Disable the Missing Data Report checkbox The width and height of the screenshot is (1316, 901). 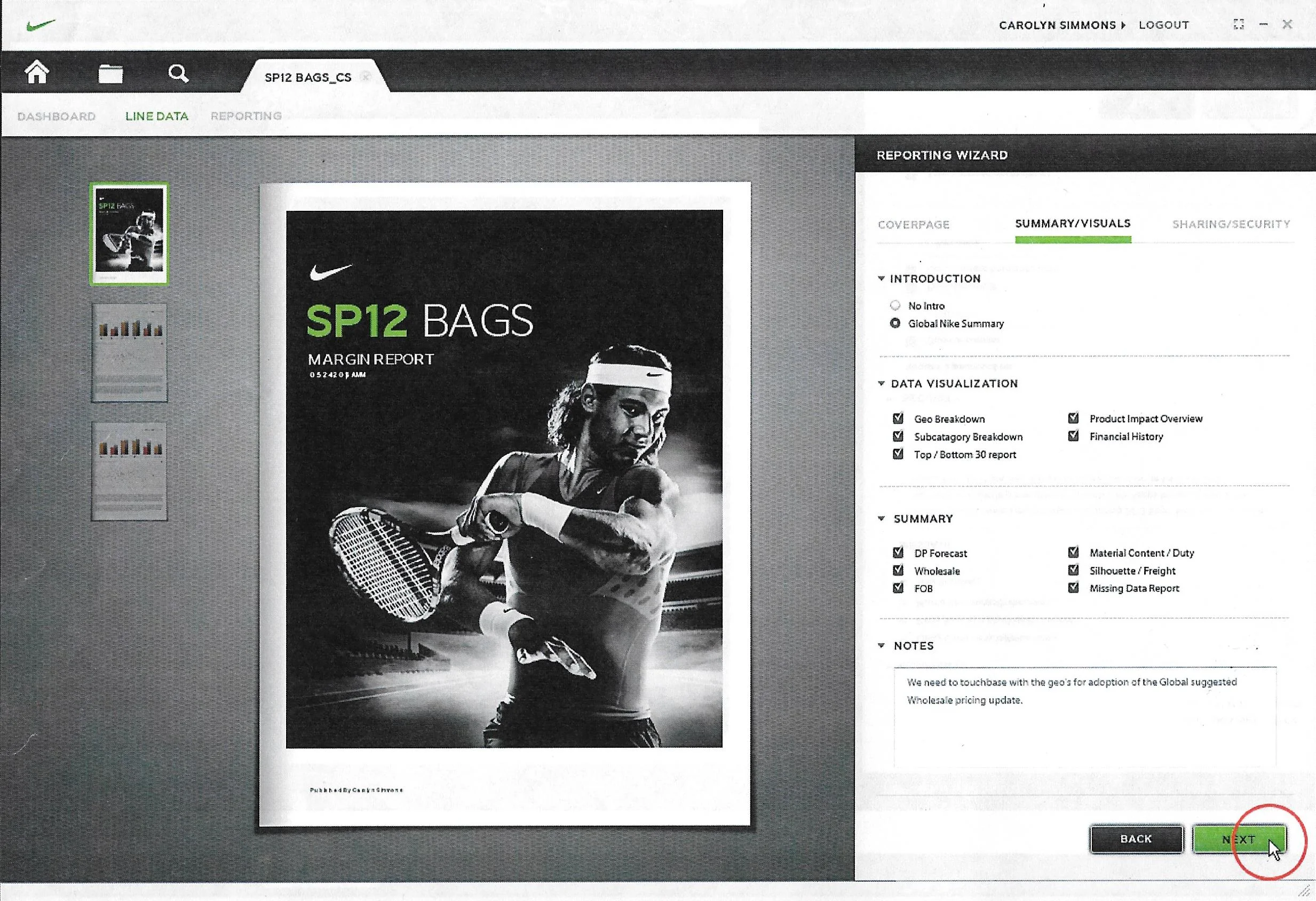(1073, 588)
